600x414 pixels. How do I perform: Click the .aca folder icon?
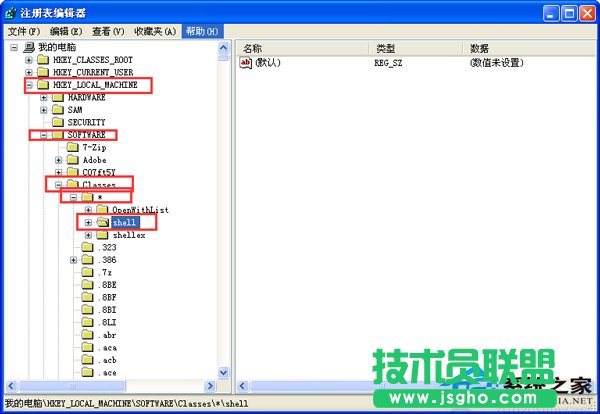pos(88,347)
